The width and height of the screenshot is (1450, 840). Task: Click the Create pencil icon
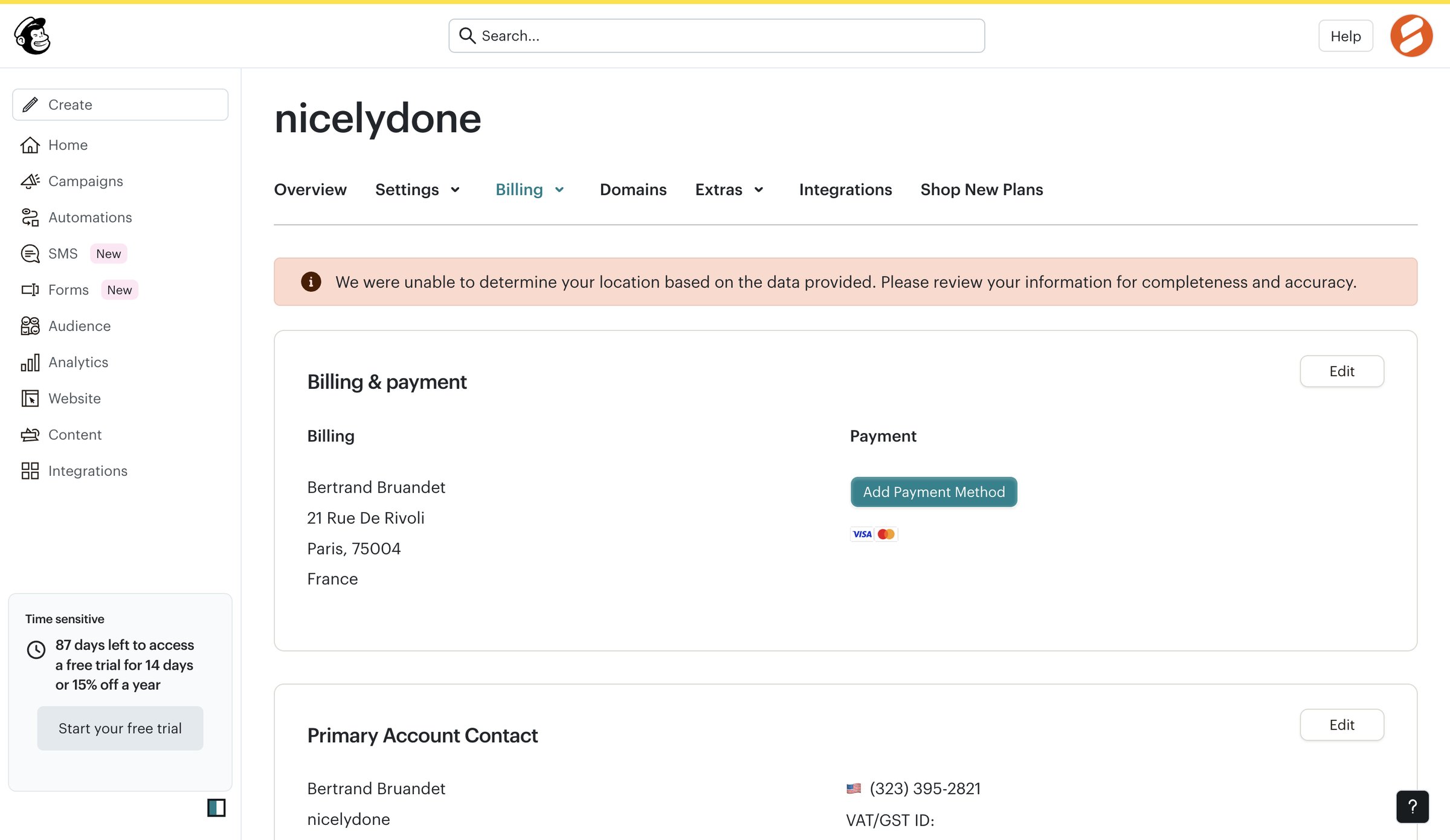point(30,104)
